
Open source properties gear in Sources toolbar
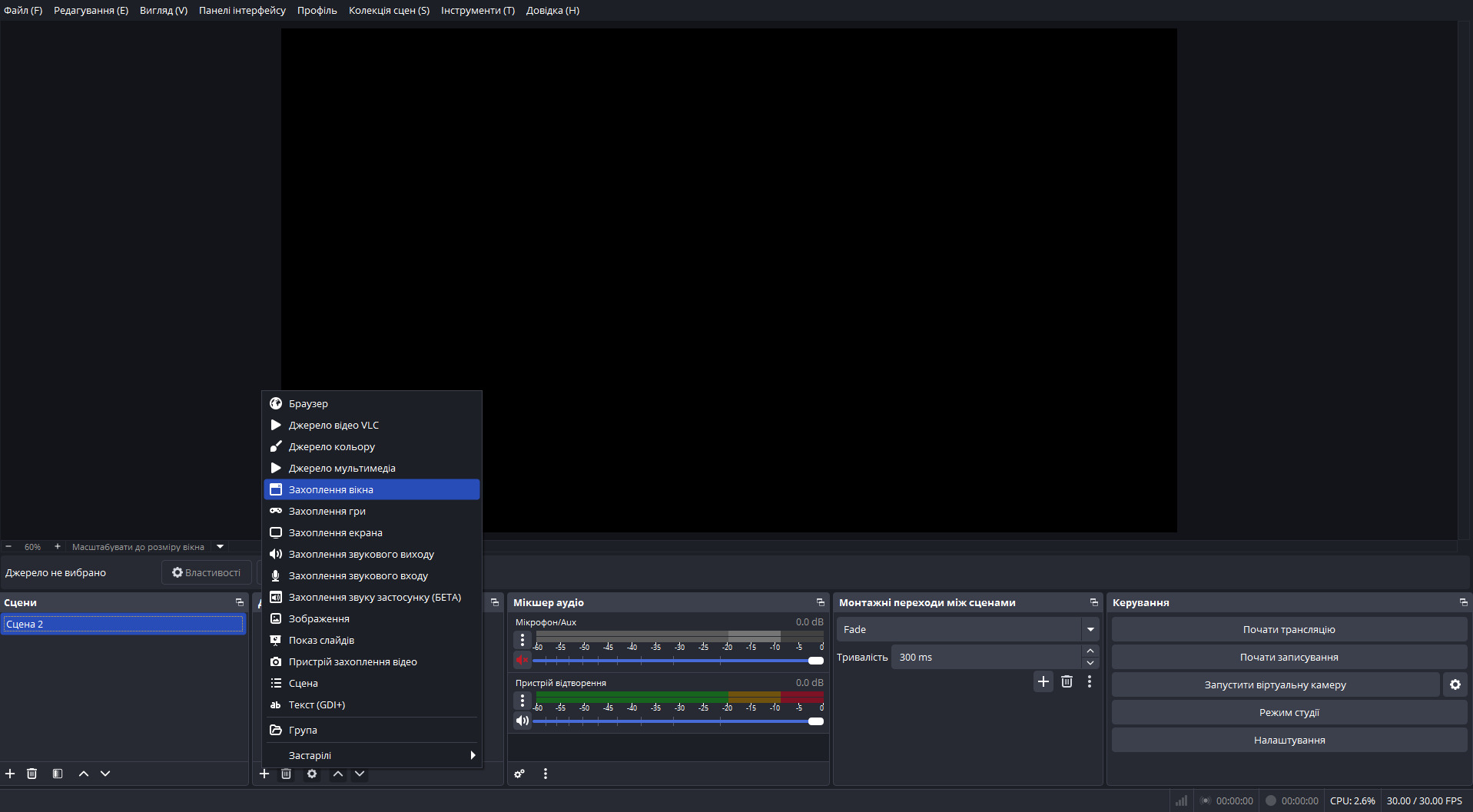tap(312, 774)
